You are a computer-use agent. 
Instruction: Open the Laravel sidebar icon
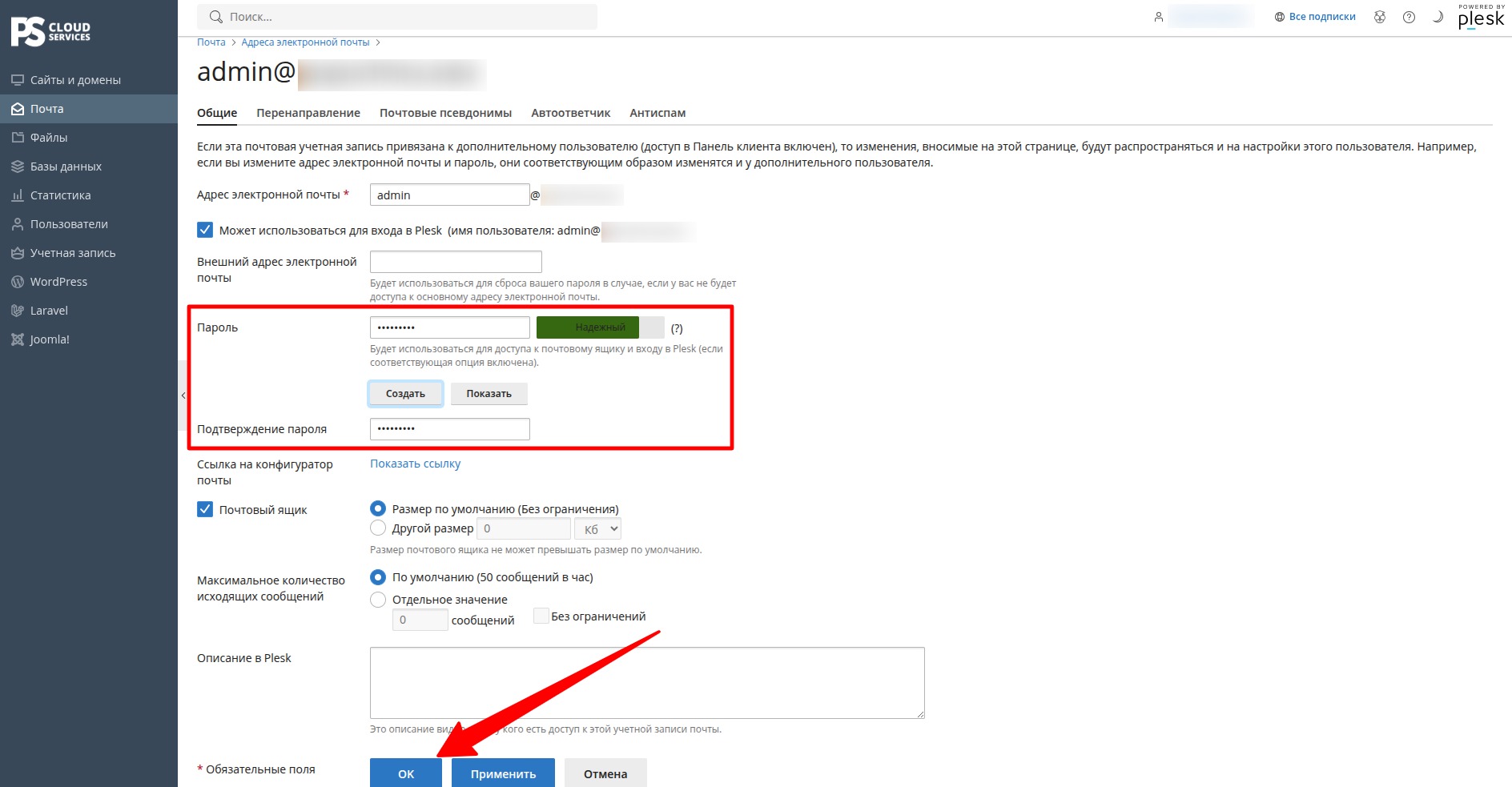tap(17, 311)
